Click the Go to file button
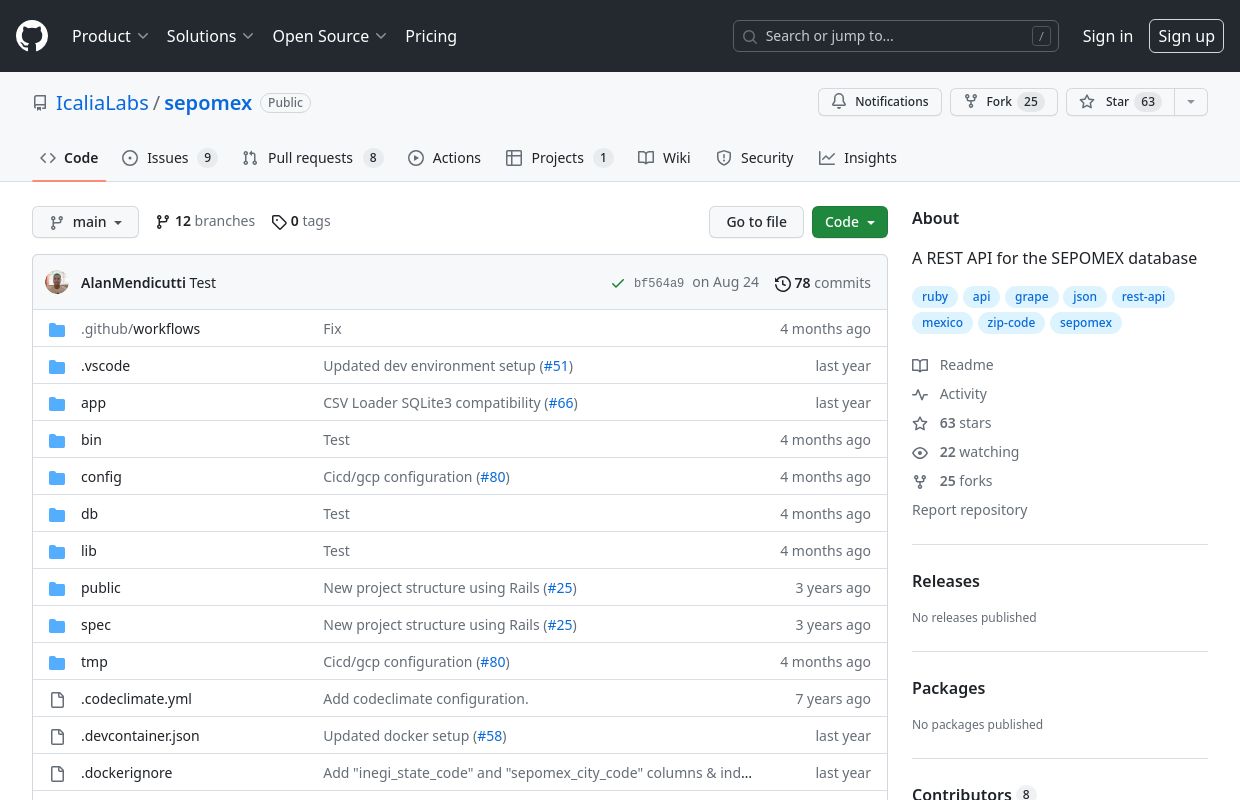The width and height of the screenshot is (1240, 800). pos(756,222)
